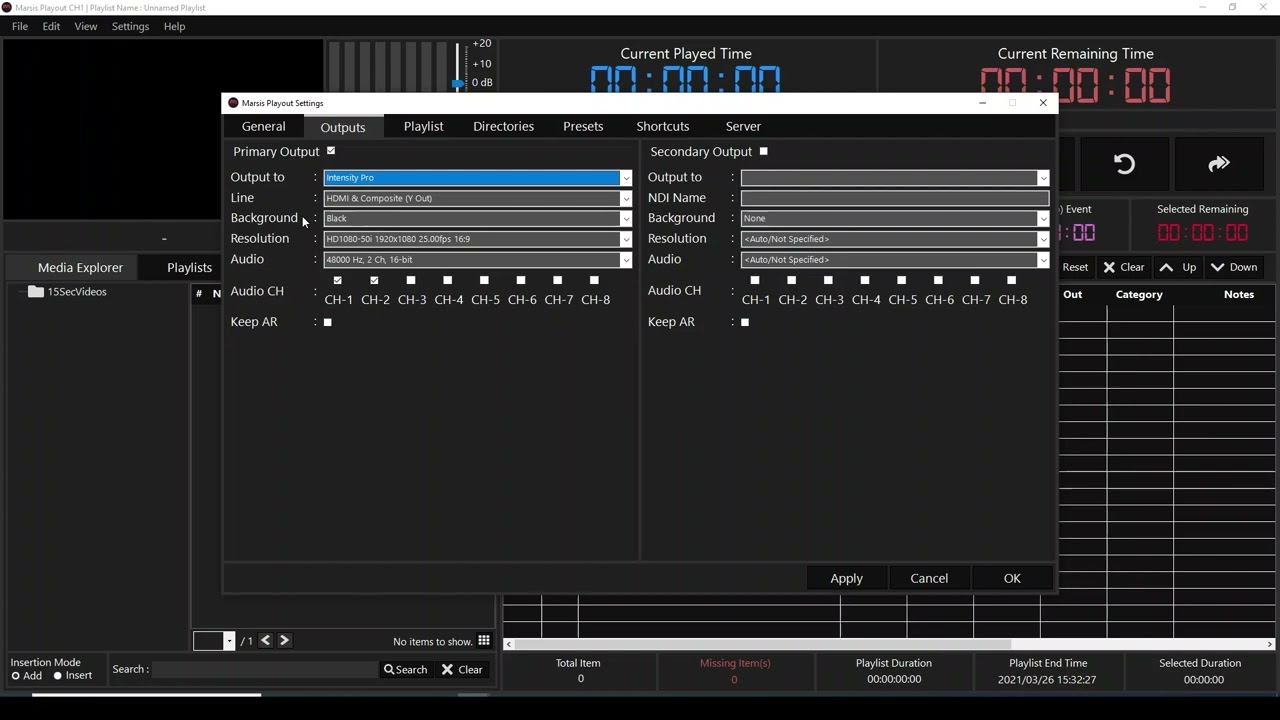
Task: Switch to the General tab
Action: (264, 127)
